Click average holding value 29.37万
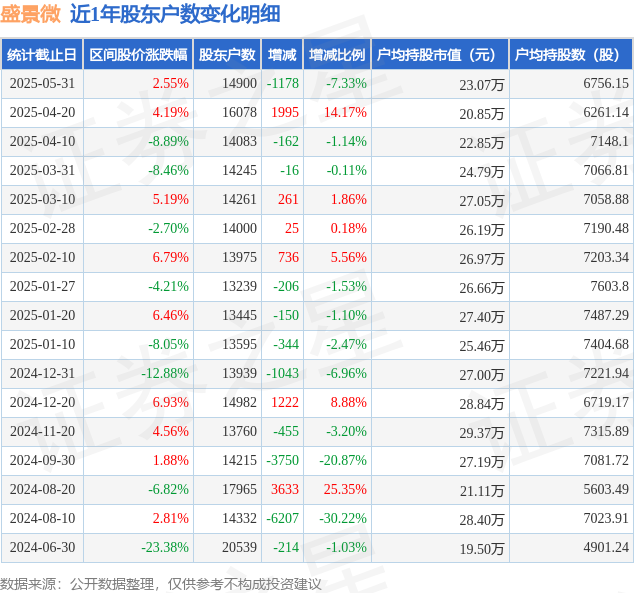Viewport: 634px width, 593px height. tap(482, 433)
